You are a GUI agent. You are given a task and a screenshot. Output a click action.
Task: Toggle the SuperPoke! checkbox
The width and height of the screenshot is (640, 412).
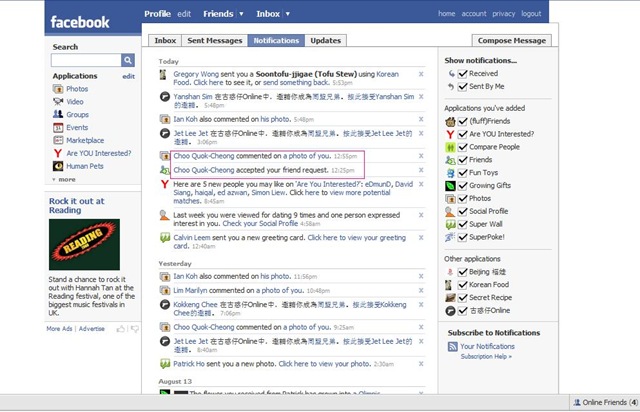pos(462,237)
